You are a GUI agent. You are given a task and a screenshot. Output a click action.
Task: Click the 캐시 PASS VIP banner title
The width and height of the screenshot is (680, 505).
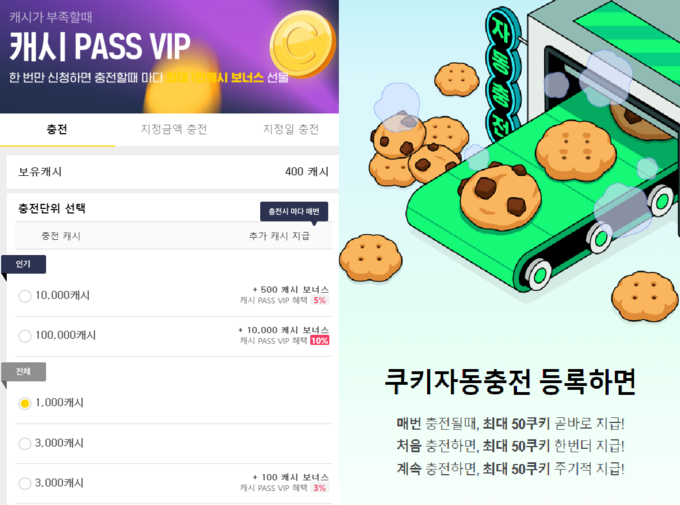point(100,46)
